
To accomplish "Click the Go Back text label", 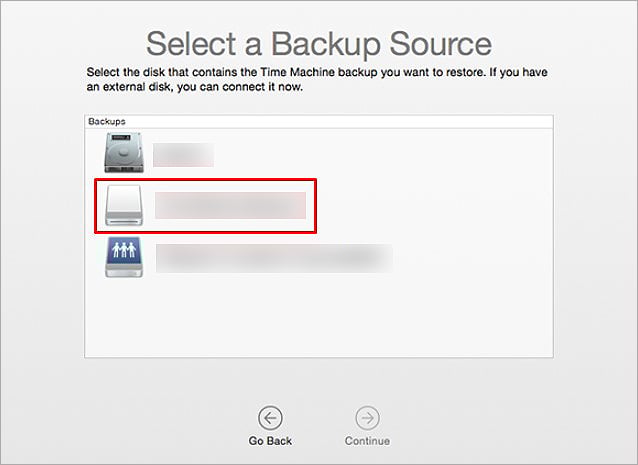I will click(270, 441).
